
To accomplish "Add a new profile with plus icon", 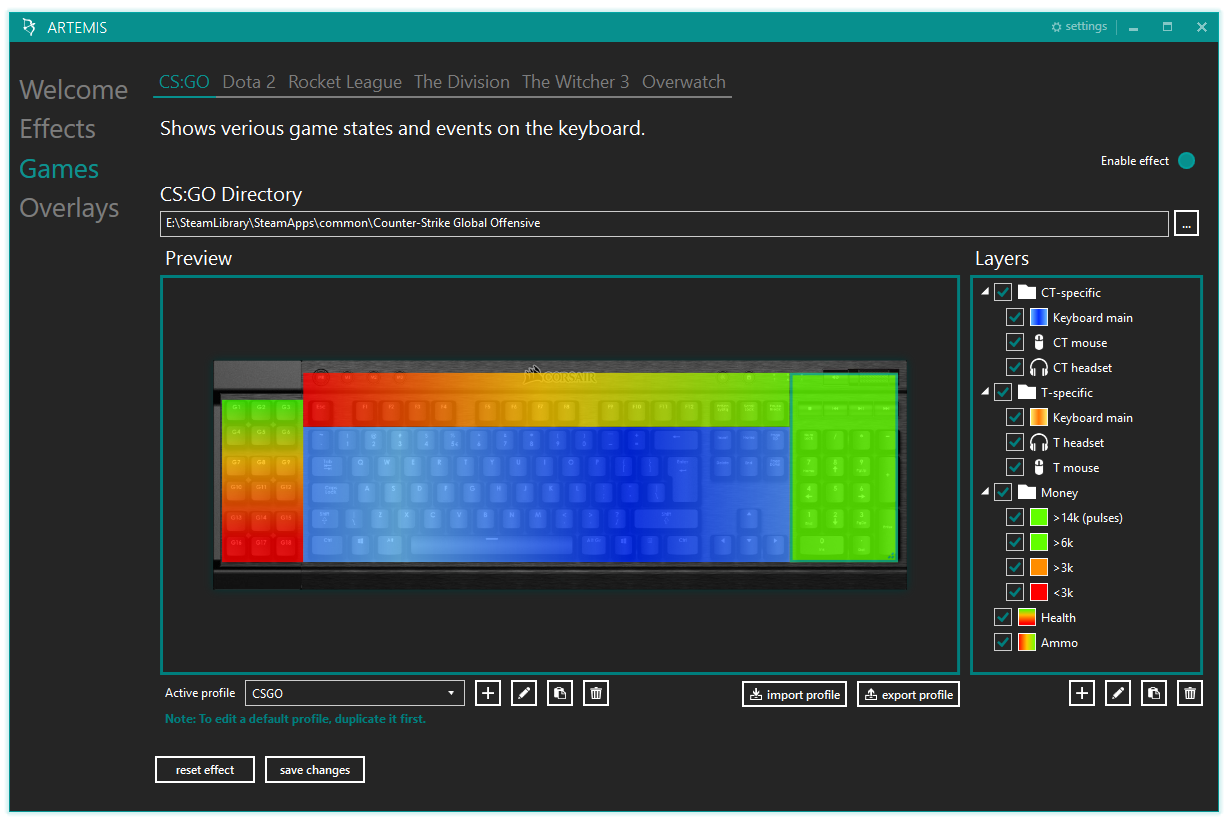I will tap(488, 693).
